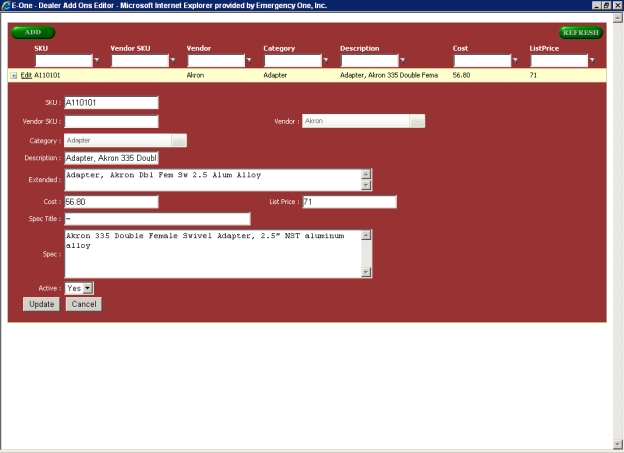The width and height of the screenshot is (624, 453).
Task: Click the 71 list price cell in grid
Action: pyautogui.click(x=533, y=75)
